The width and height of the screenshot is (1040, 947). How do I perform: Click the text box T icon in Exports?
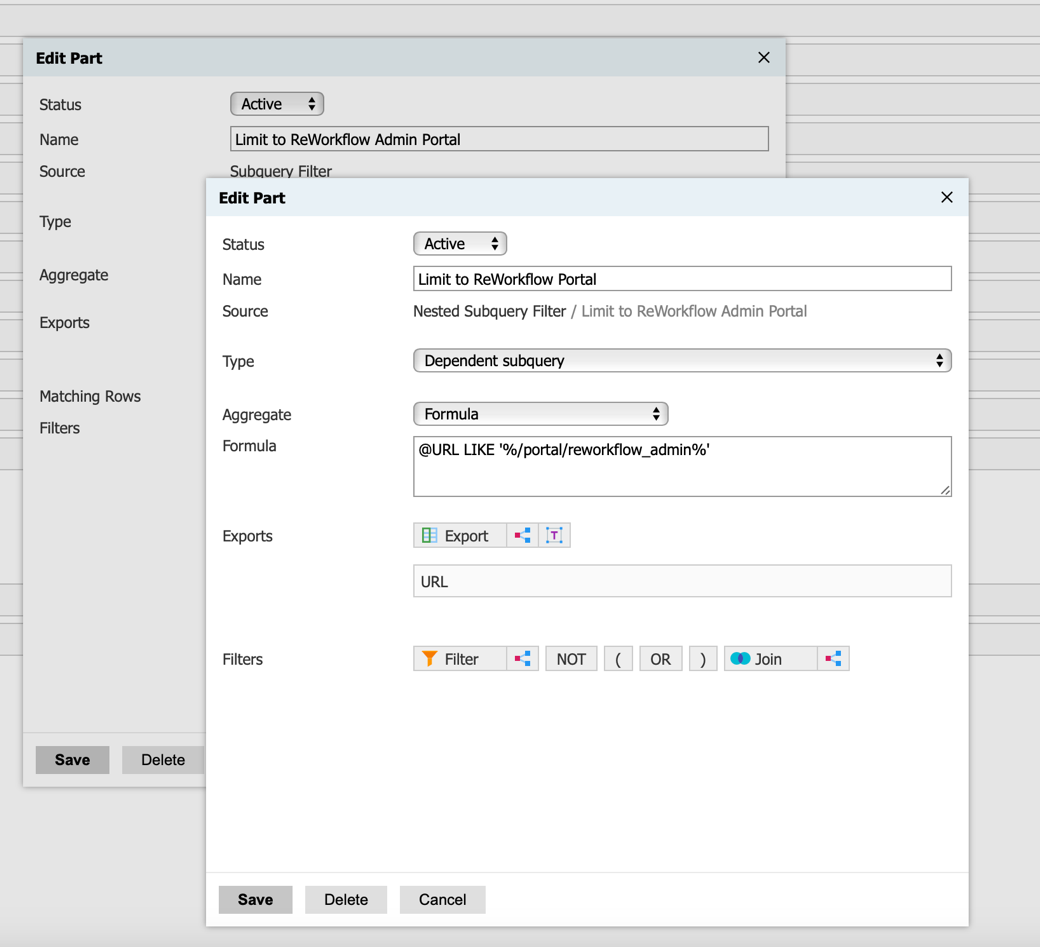[x=555, y=536]
